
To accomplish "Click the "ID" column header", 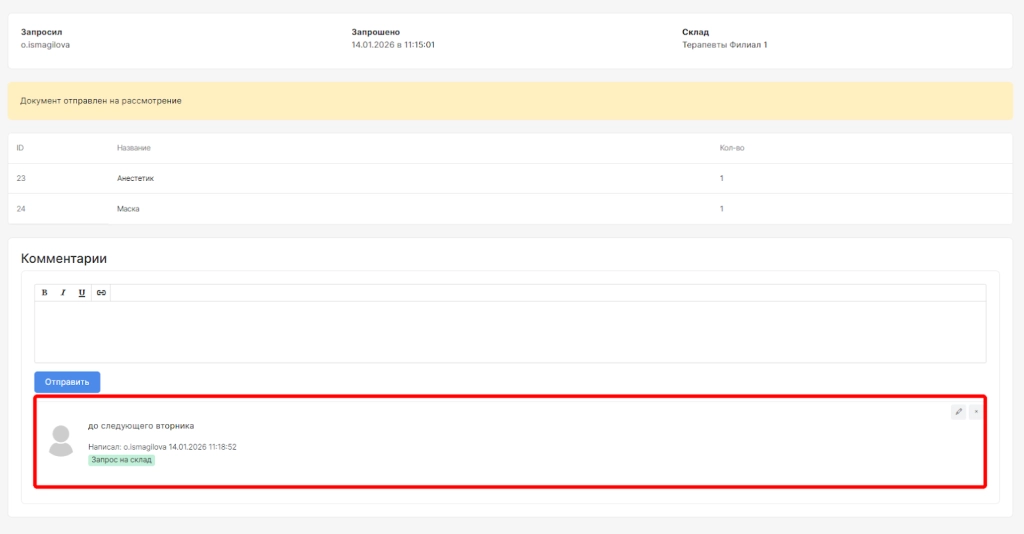I will 20,148.
